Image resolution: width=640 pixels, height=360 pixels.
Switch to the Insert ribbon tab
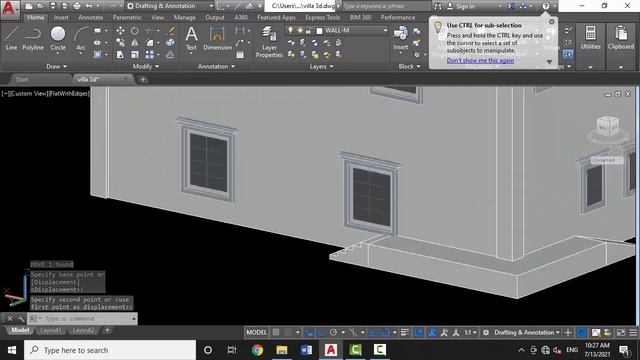61,18
